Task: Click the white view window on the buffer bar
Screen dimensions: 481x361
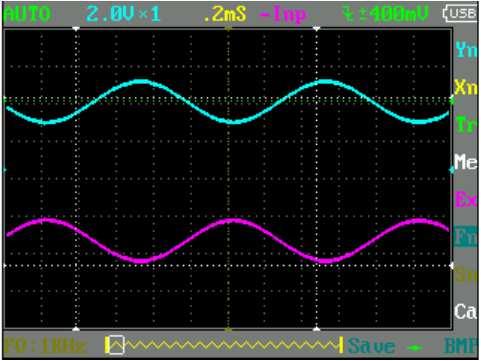Action: pos(117,345)
